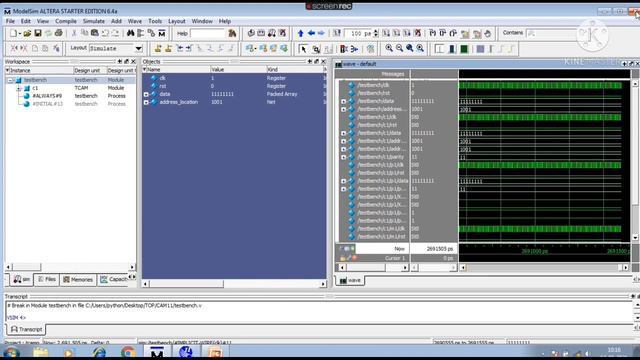Click the Print toolbar icon
640x360 pixels.
pyautogui.click(x=58, y=33)
